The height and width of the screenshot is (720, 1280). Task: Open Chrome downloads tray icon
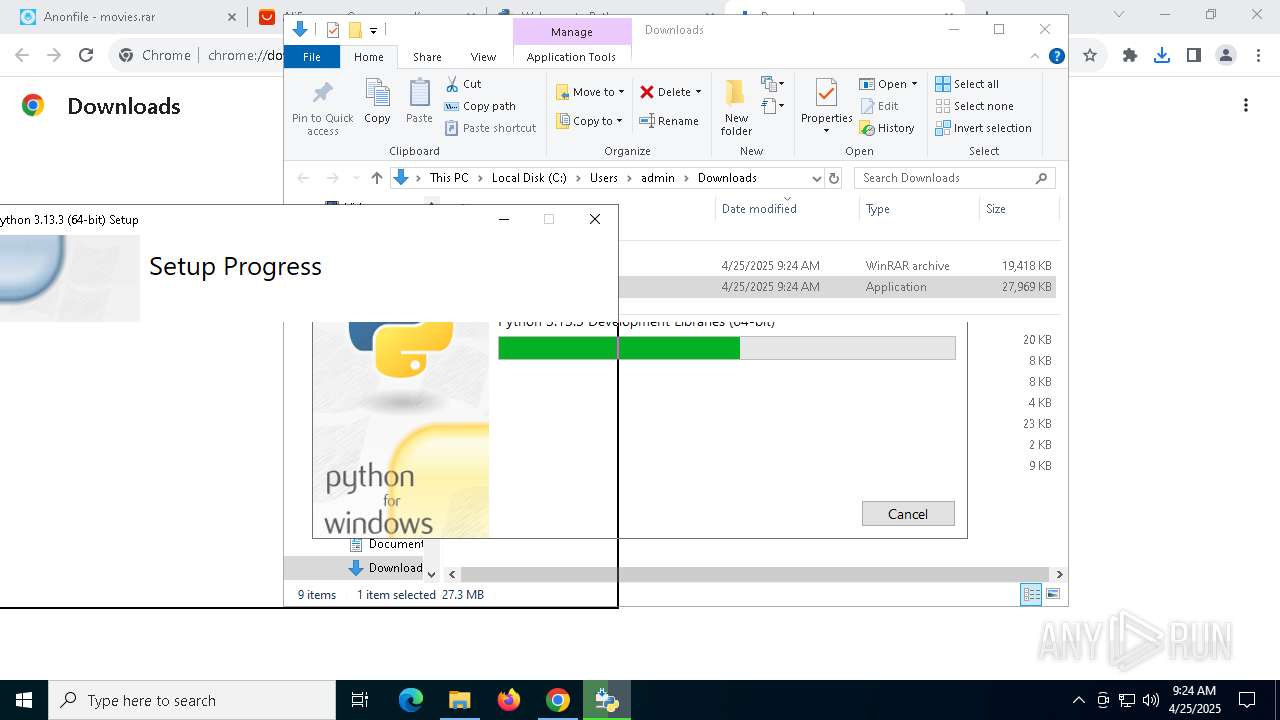pos(1162,56)
